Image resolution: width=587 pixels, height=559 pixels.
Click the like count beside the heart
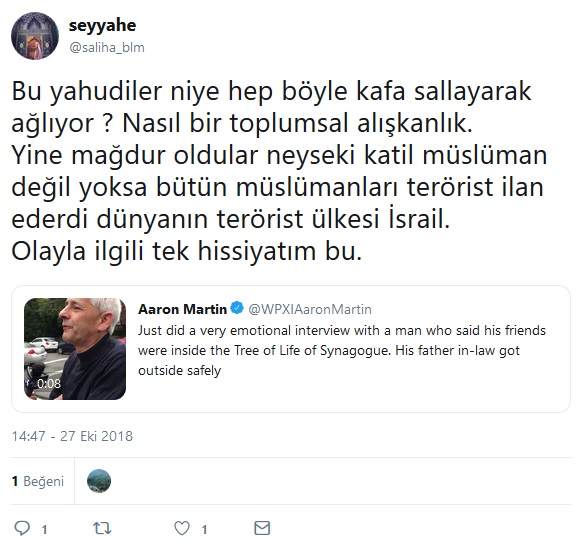(x=204, y=529)
